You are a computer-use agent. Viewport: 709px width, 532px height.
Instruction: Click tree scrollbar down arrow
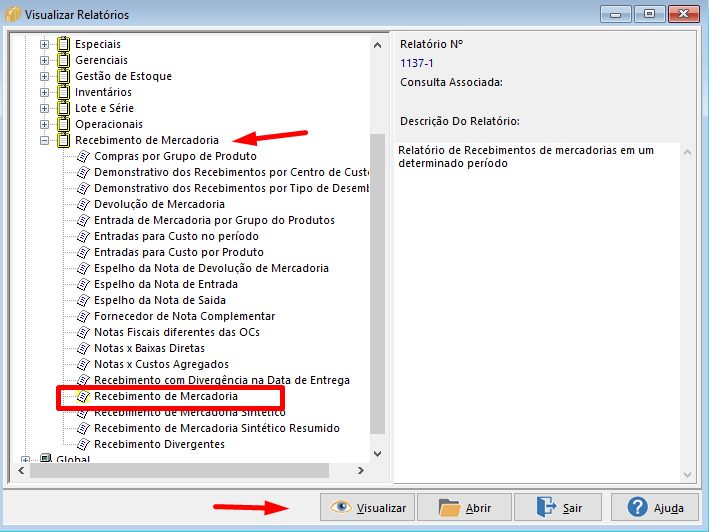click(x=378, y=453)
